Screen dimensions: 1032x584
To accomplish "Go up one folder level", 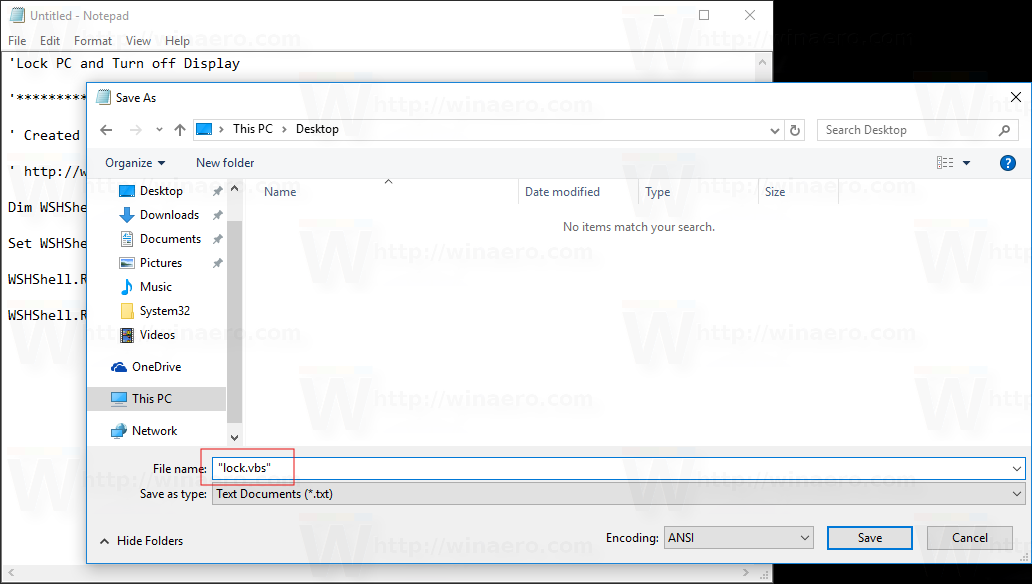I will tap(179, 129).
